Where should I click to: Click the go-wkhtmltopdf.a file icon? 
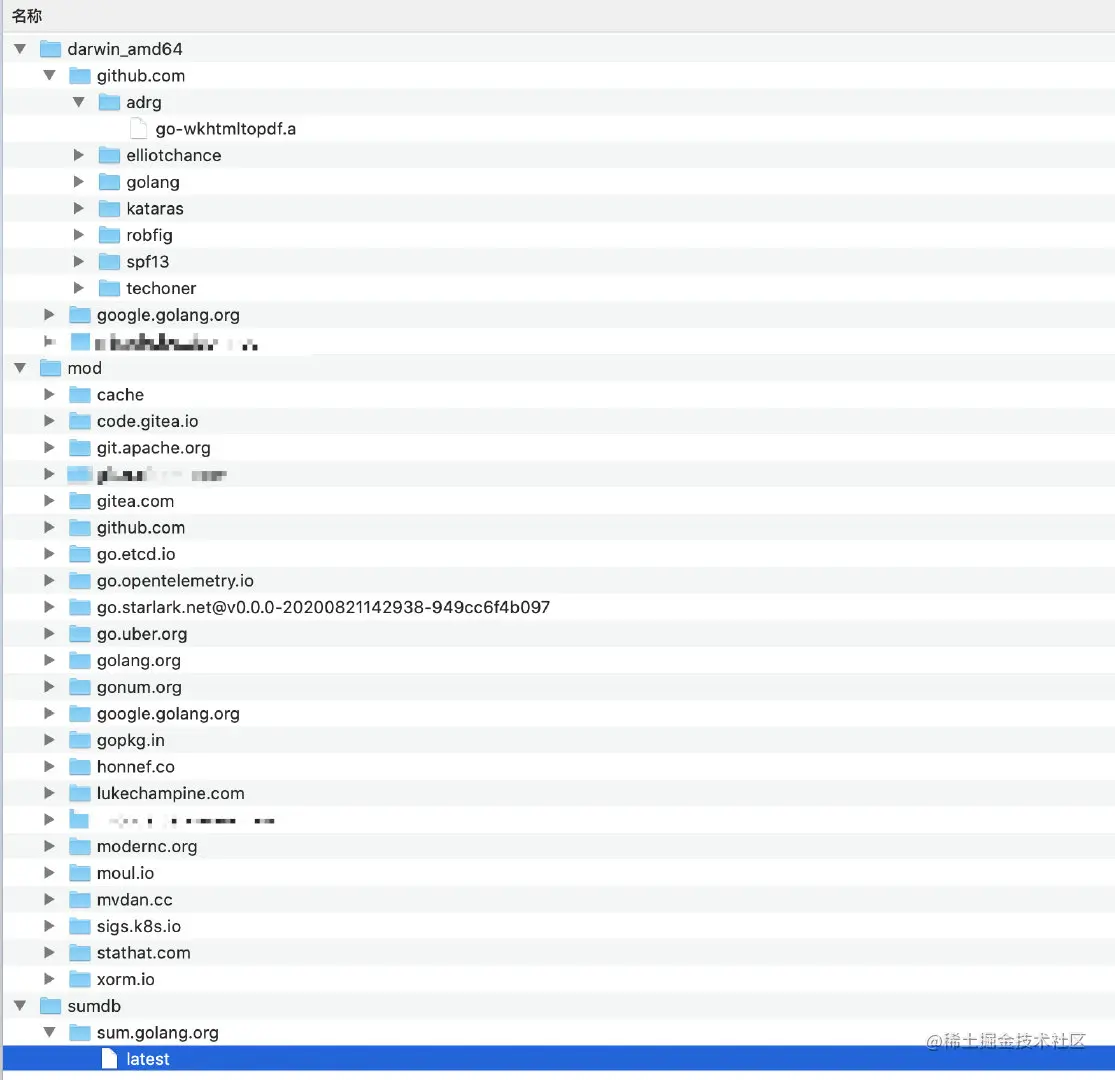click(139, 129)
